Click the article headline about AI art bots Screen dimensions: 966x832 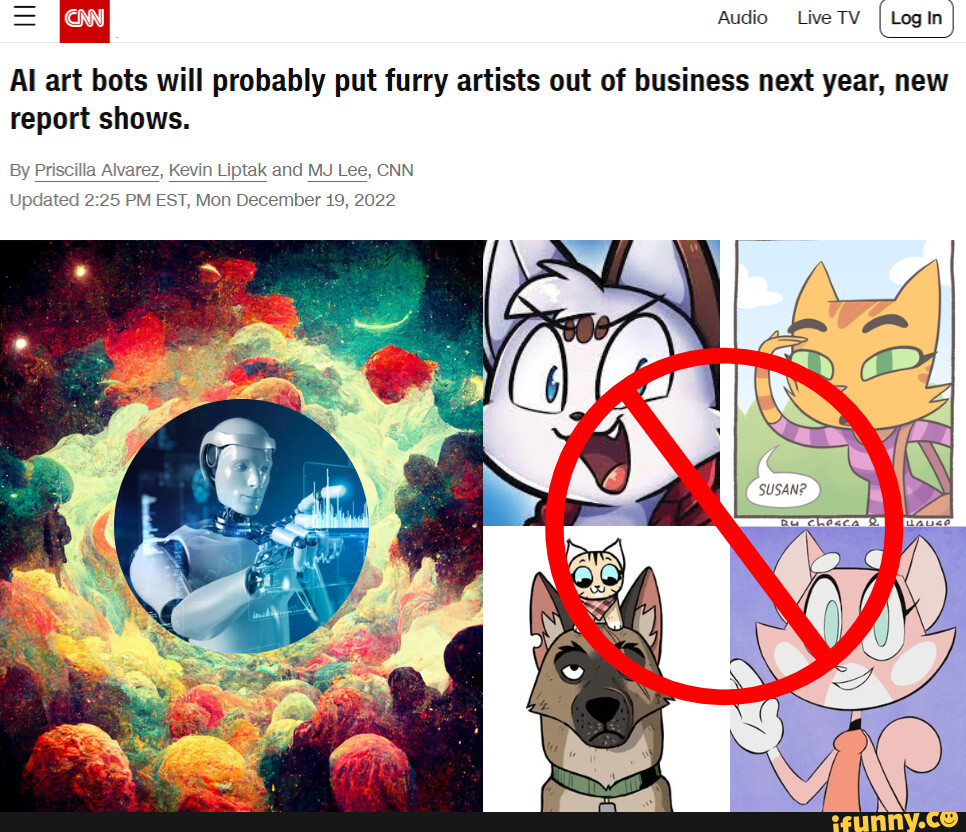[479, 99]
